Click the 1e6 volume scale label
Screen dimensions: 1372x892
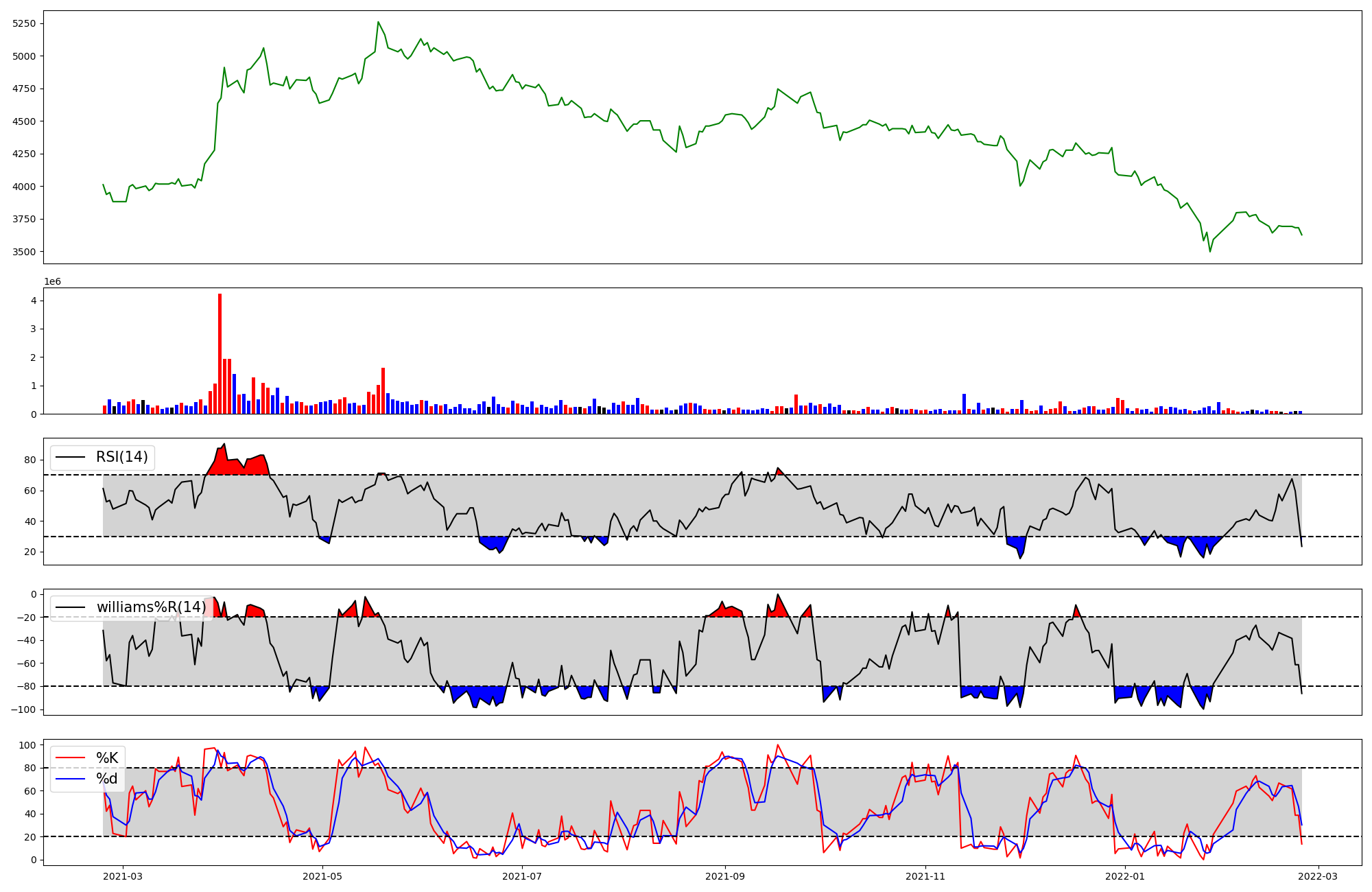pyautogui.click(x=53, y=282)
